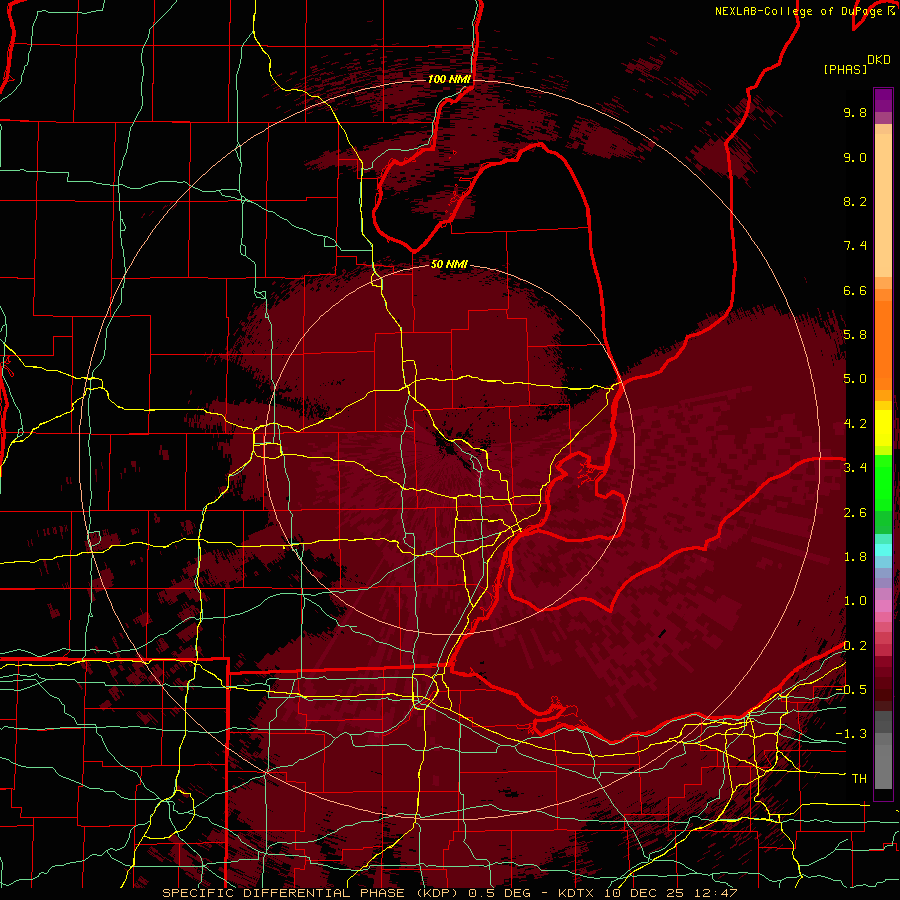Click the 2.6 scale label

tap(855, 513)
